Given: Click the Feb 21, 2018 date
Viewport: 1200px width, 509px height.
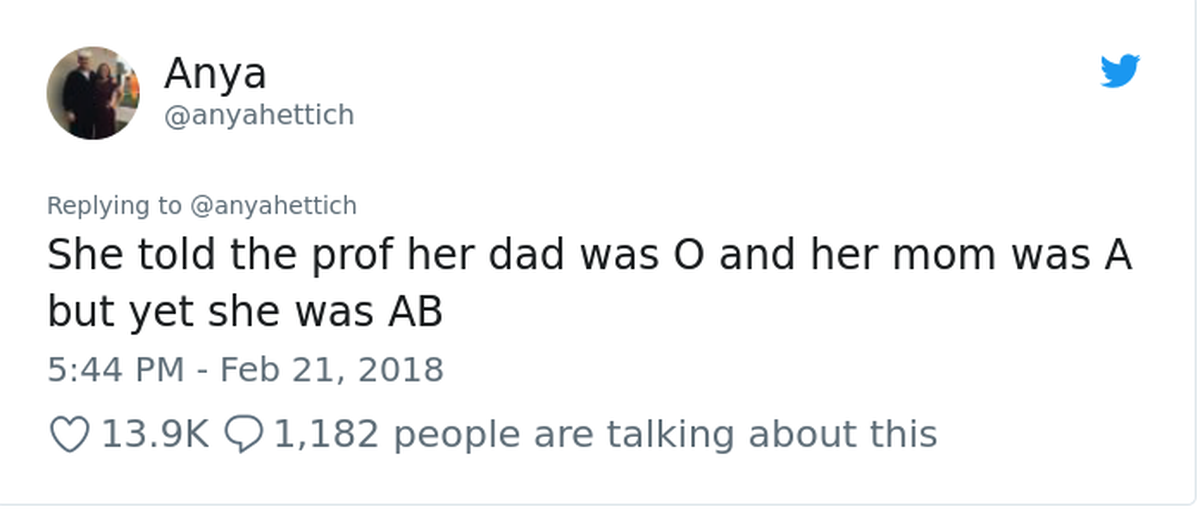Looking at the screenshot, I should pyautogui.click(x=331, y=370).
